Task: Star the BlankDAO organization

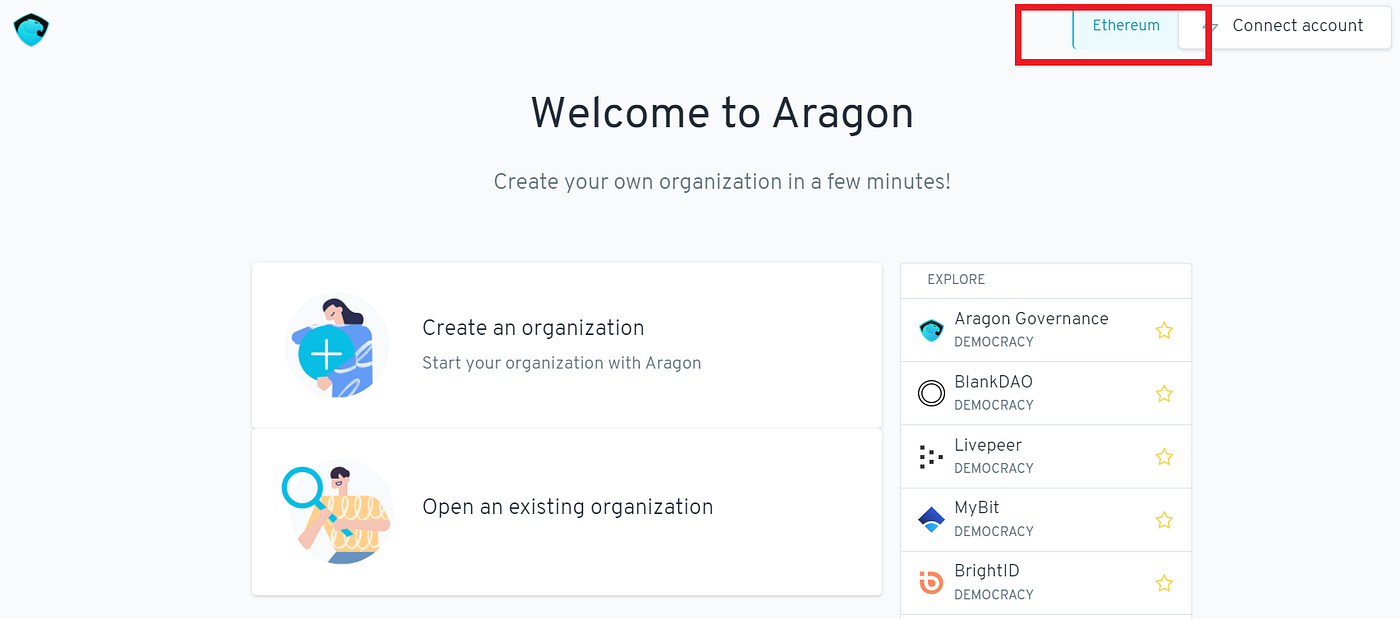Action: pyautogui.click(x=1164, y=393)
